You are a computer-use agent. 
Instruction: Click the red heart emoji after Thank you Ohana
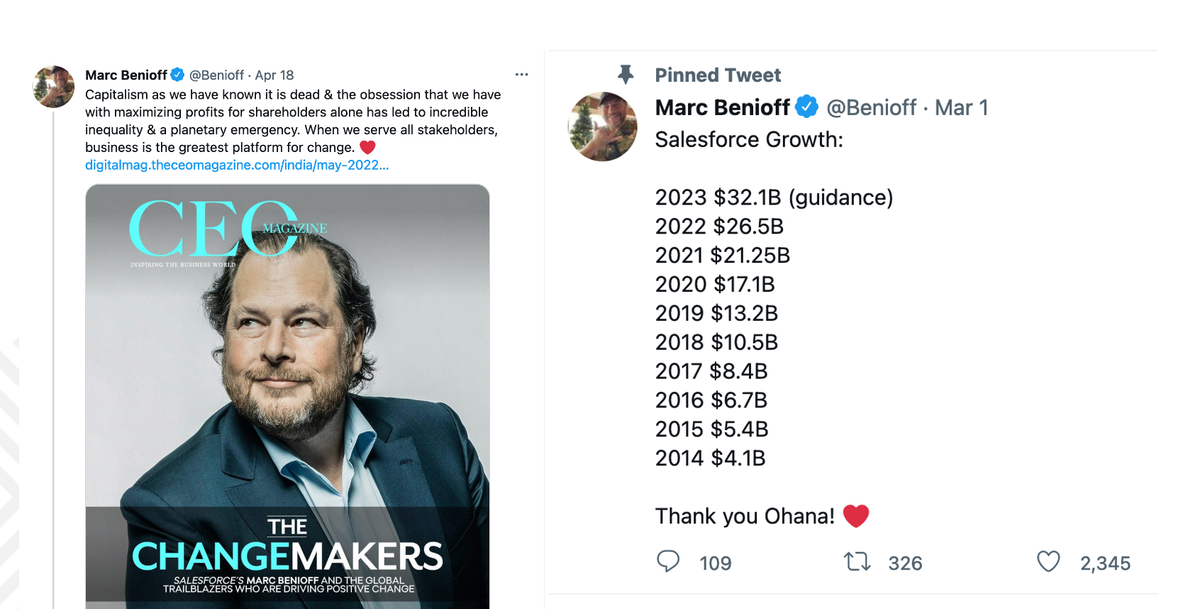tap(856, 516)
